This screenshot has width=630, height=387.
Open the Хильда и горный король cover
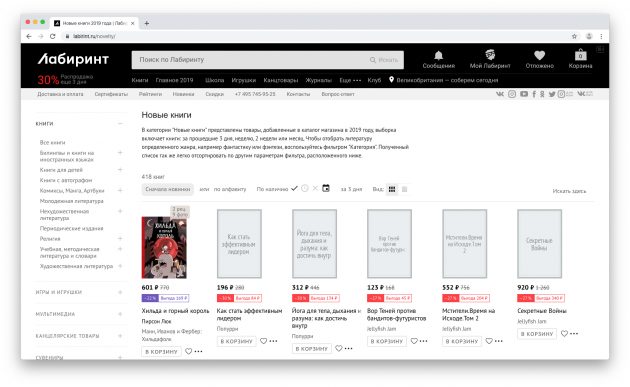[164, 247]
